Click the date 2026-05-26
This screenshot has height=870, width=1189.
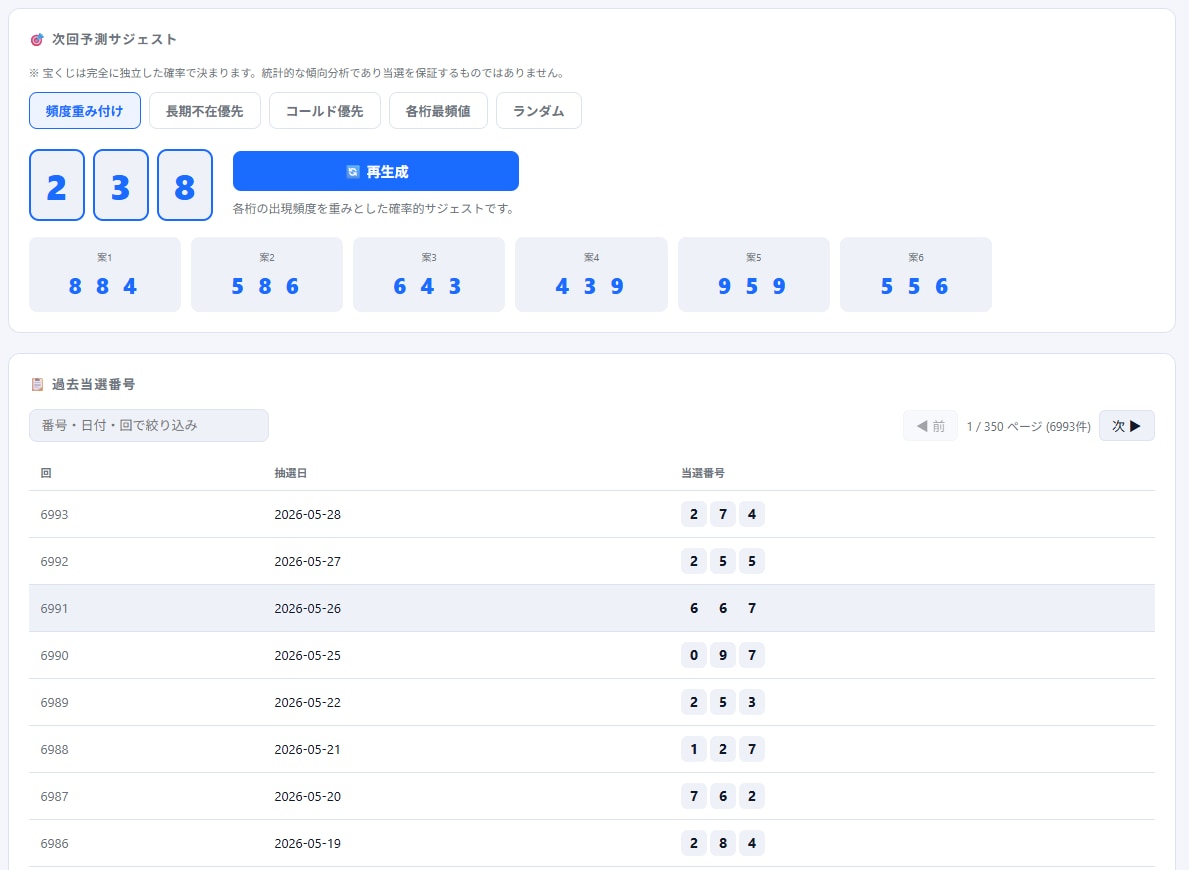point(308,608)
